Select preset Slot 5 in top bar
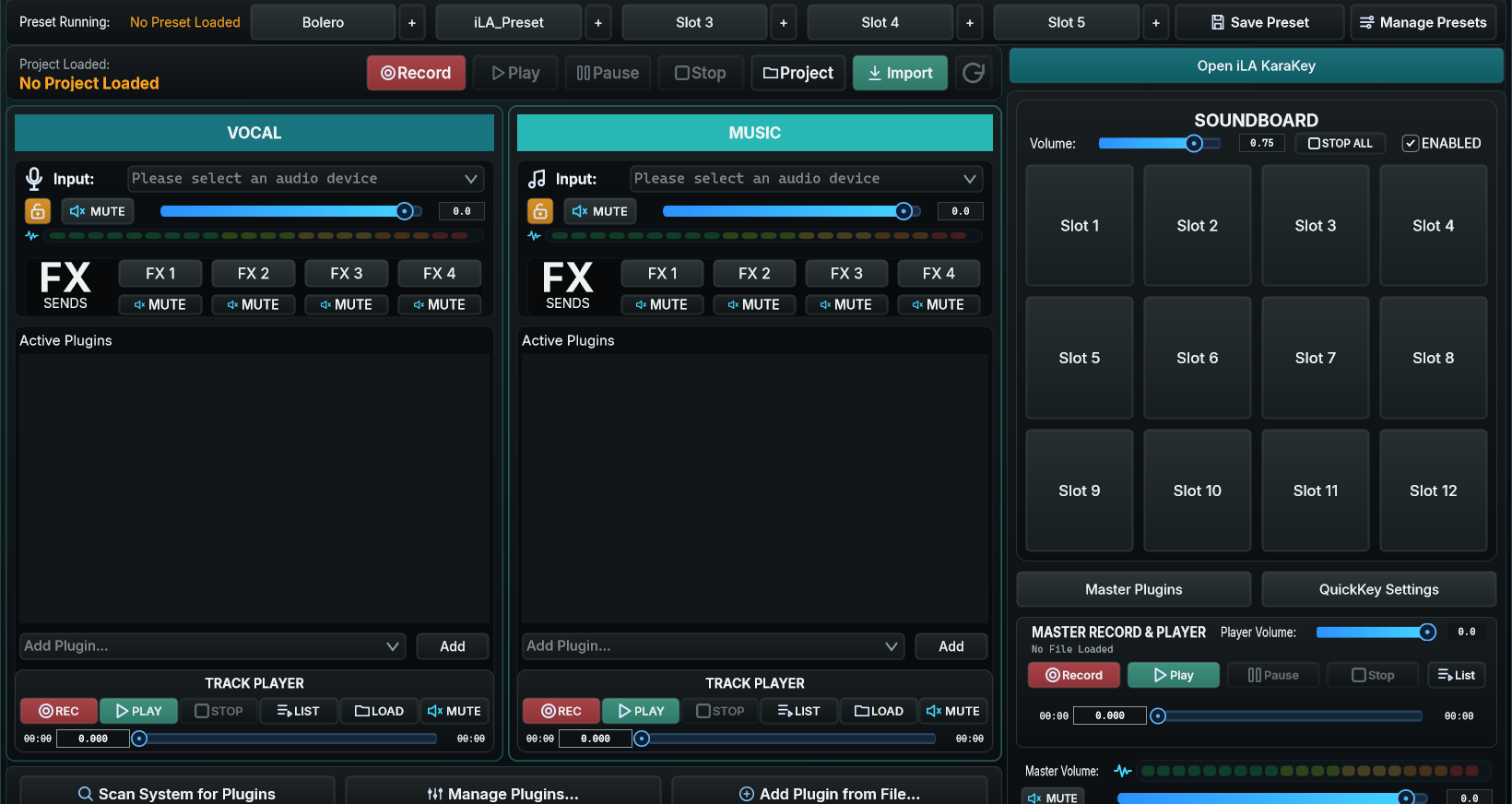The height and width of the screenshot is (804, 1512). [1067, 22]
